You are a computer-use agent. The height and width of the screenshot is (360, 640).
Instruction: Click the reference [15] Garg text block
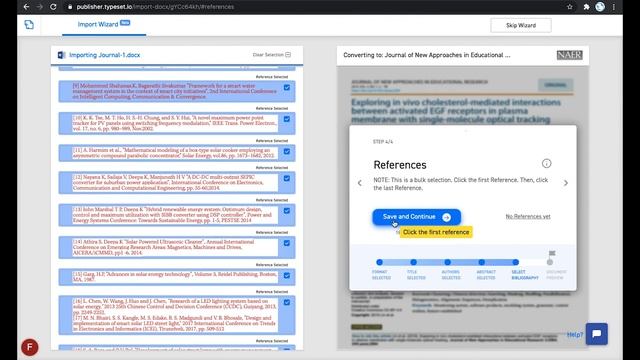pyautogui.click(x=175, y=277)
